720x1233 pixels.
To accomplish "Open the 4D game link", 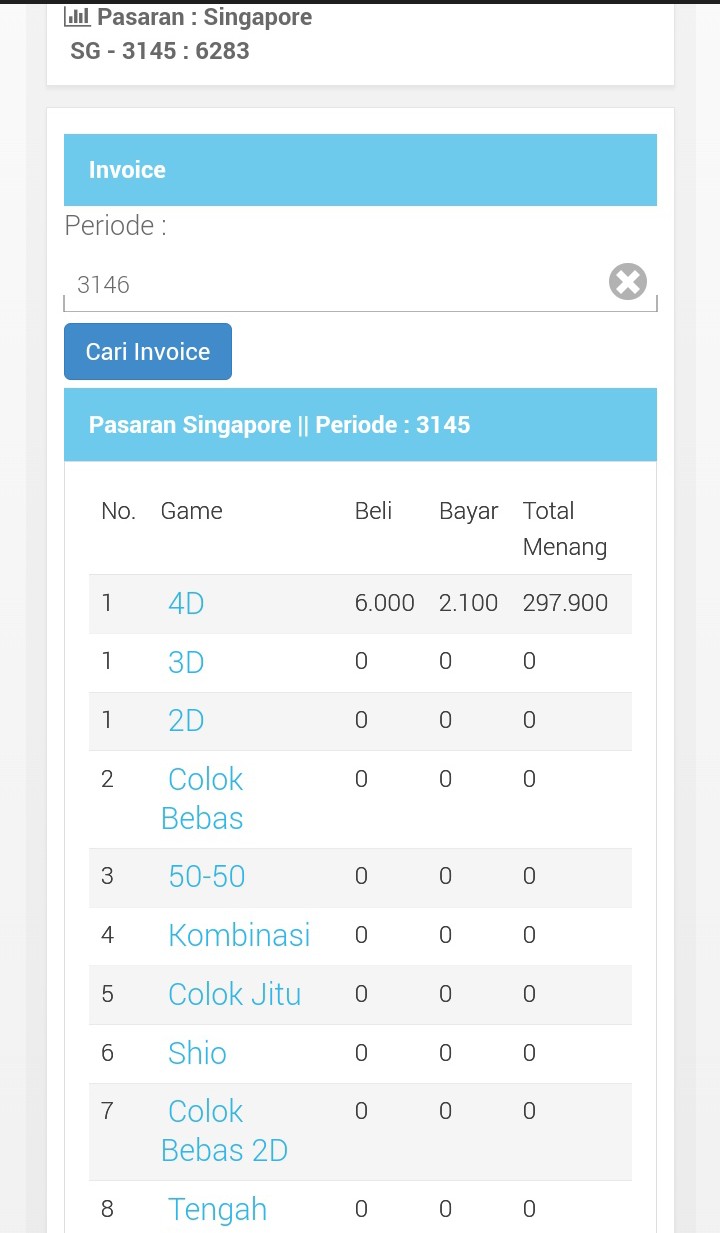I will coord(186,603).
